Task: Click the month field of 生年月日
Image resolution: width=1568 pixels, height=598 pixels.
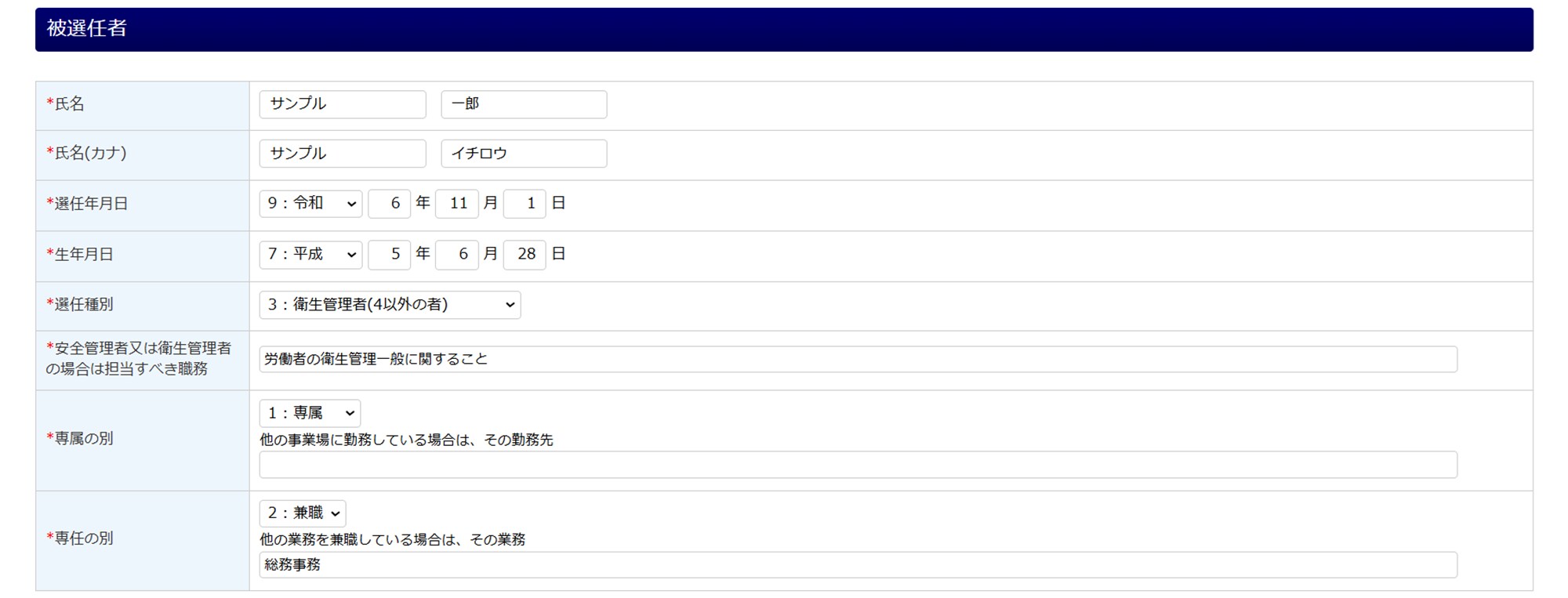Action: [x=456, y=255]
